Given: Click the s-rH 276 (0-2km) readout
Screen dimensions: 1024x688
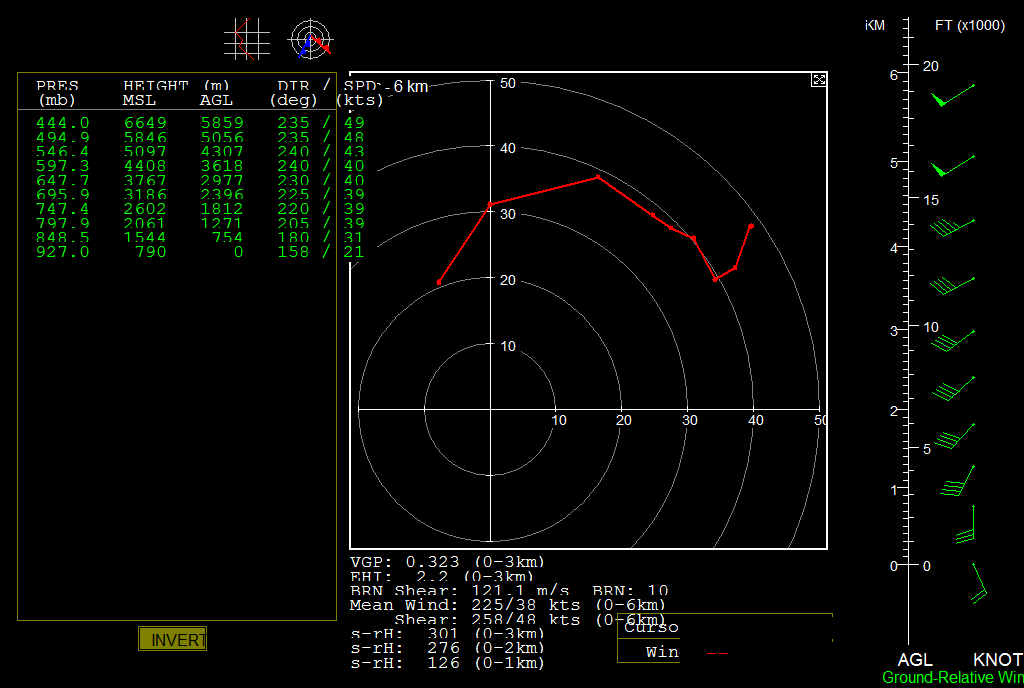Looking at the screenshot, I should coord(447,648).
